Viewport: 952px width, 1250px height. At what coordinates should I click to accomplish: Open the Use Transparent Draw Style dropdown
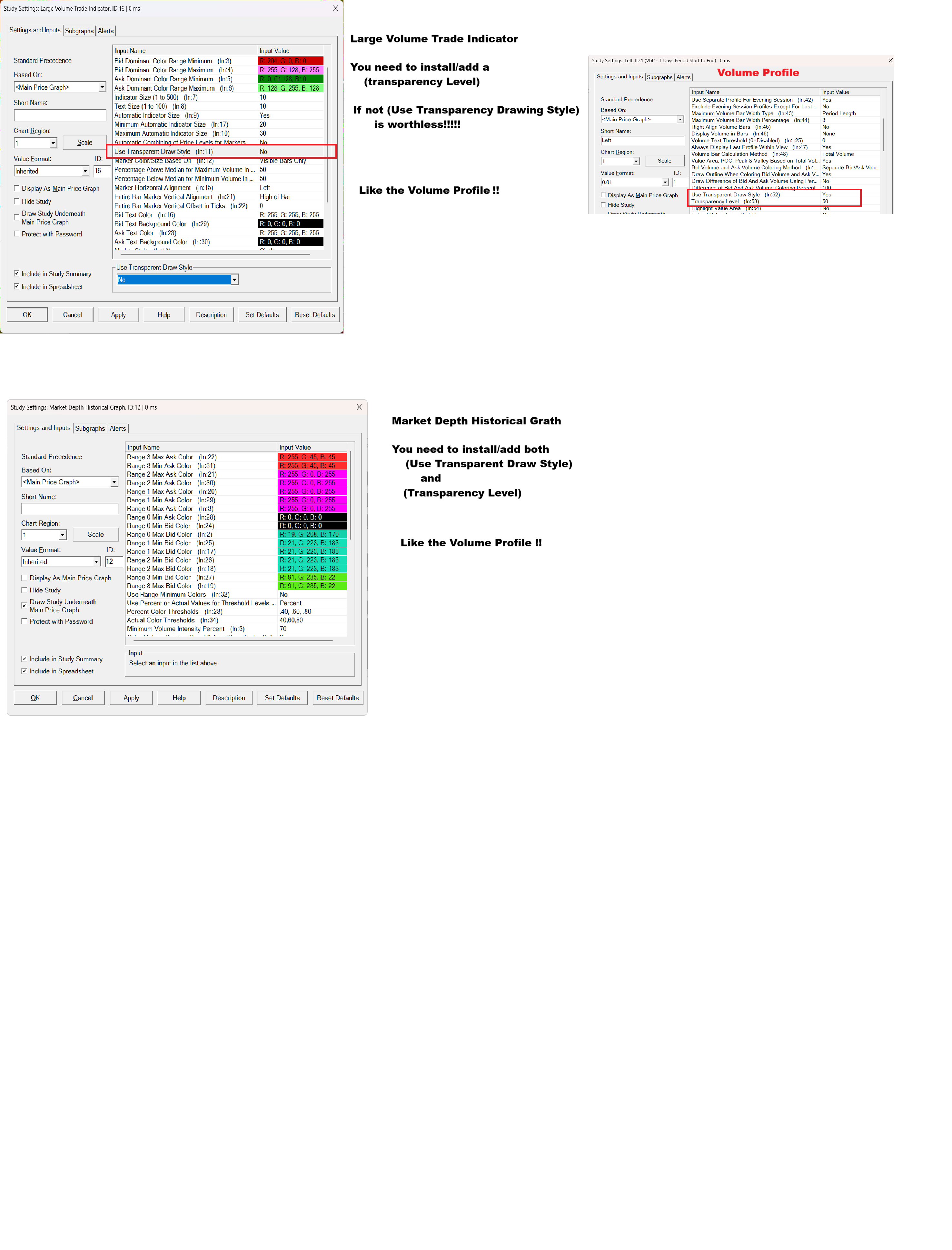pos(234,279)
